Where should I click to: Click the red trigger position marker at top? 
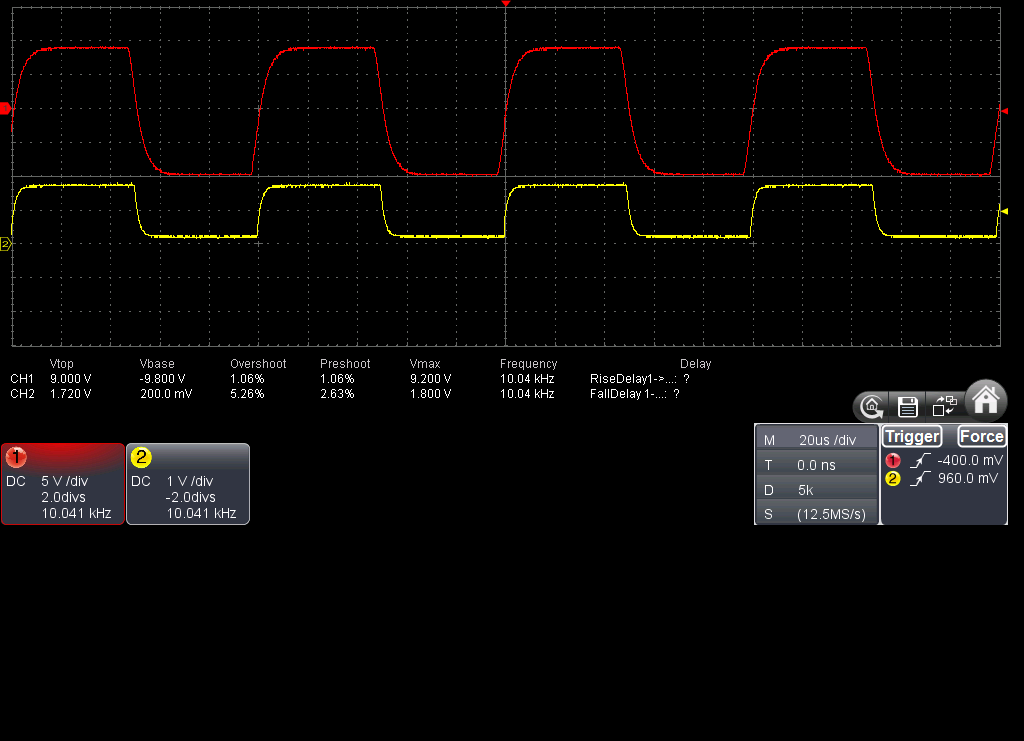[506, 5]
